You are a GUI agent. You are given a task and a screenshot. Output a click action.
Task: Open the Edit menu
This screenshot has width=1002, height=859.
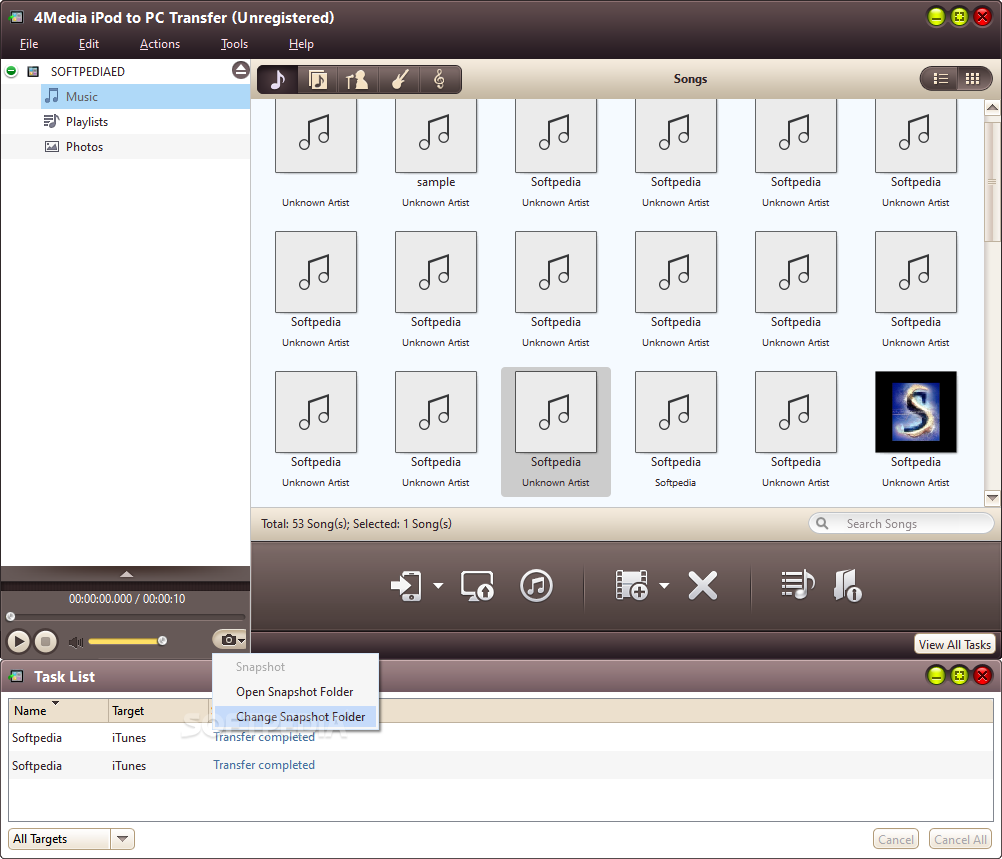tap(89, 44)
